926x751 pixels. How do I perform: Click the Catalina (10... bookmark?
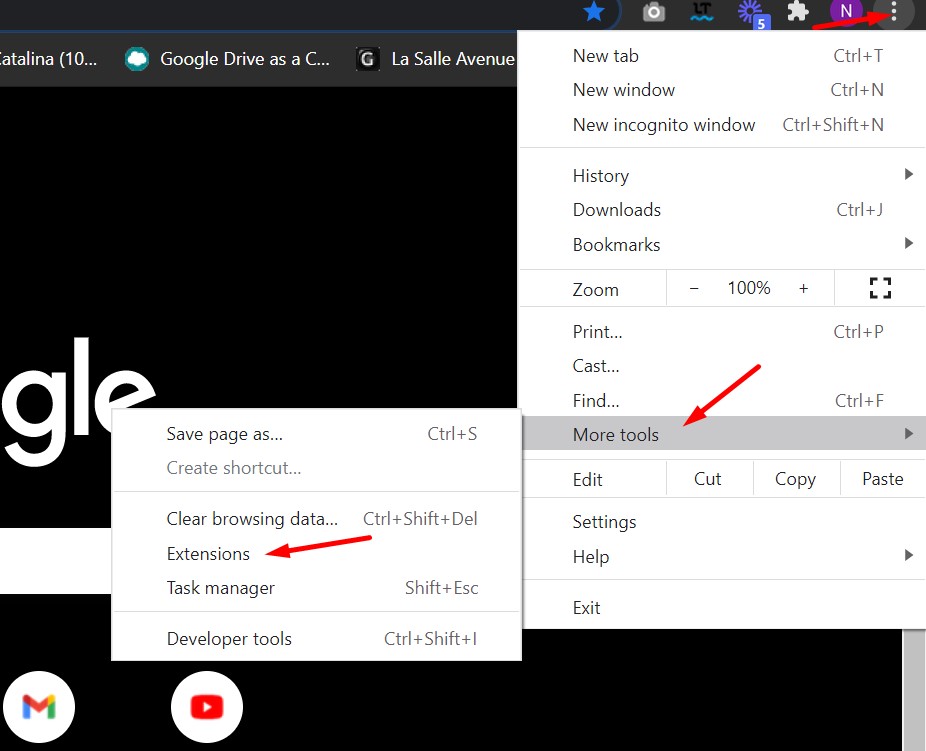tap(48, 59)
